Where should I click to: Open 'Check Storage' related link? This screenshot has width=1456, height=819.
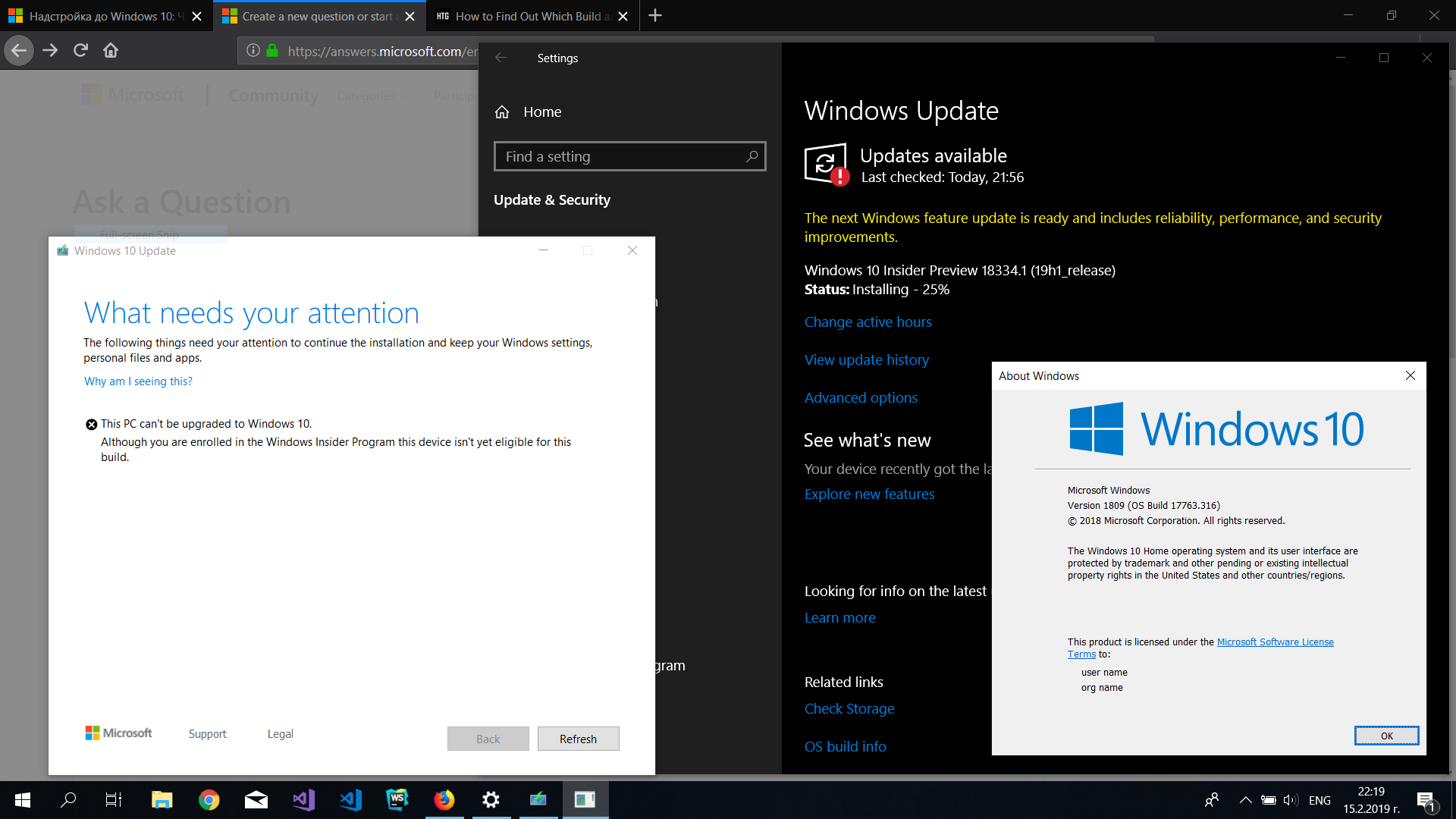point(849,709)
